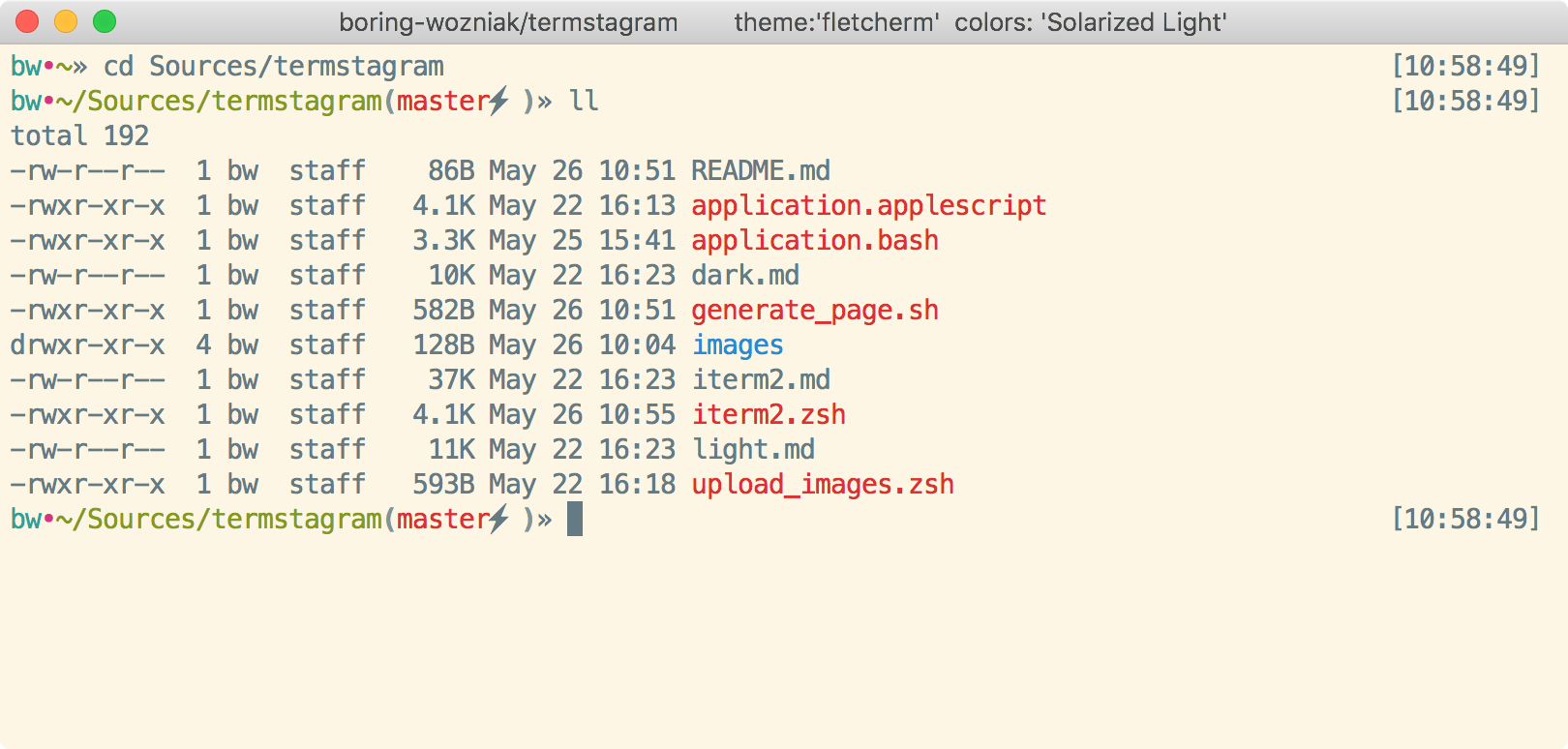Click the 'cd Sources/termstagram' command text

(x=274, y=67)
